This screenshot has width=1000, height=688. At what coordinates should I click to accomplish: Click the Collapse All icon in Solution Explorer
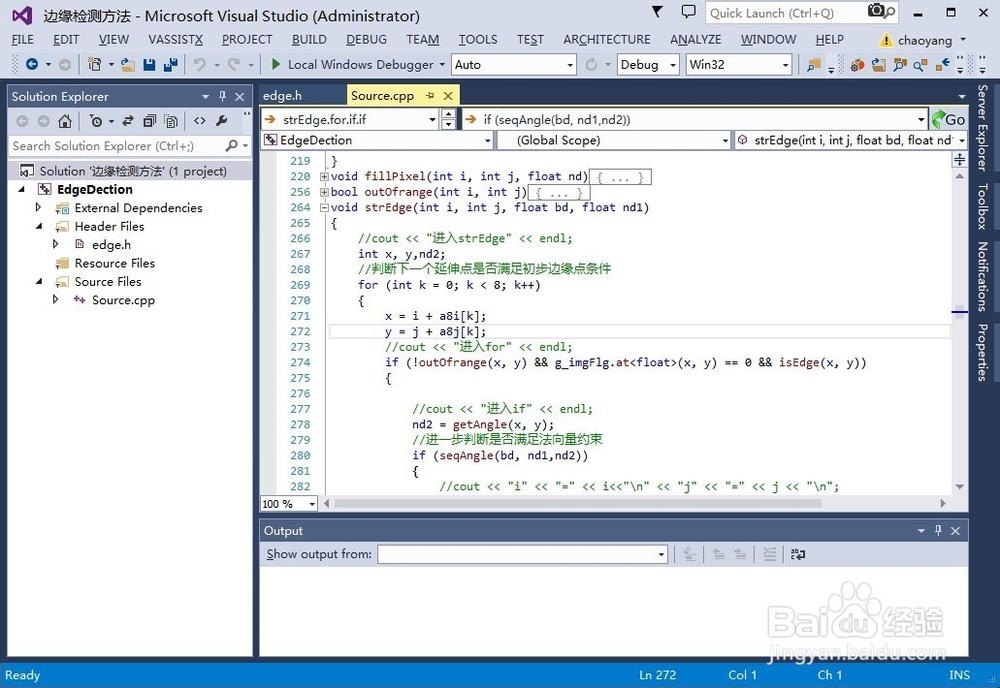[149, 121]
